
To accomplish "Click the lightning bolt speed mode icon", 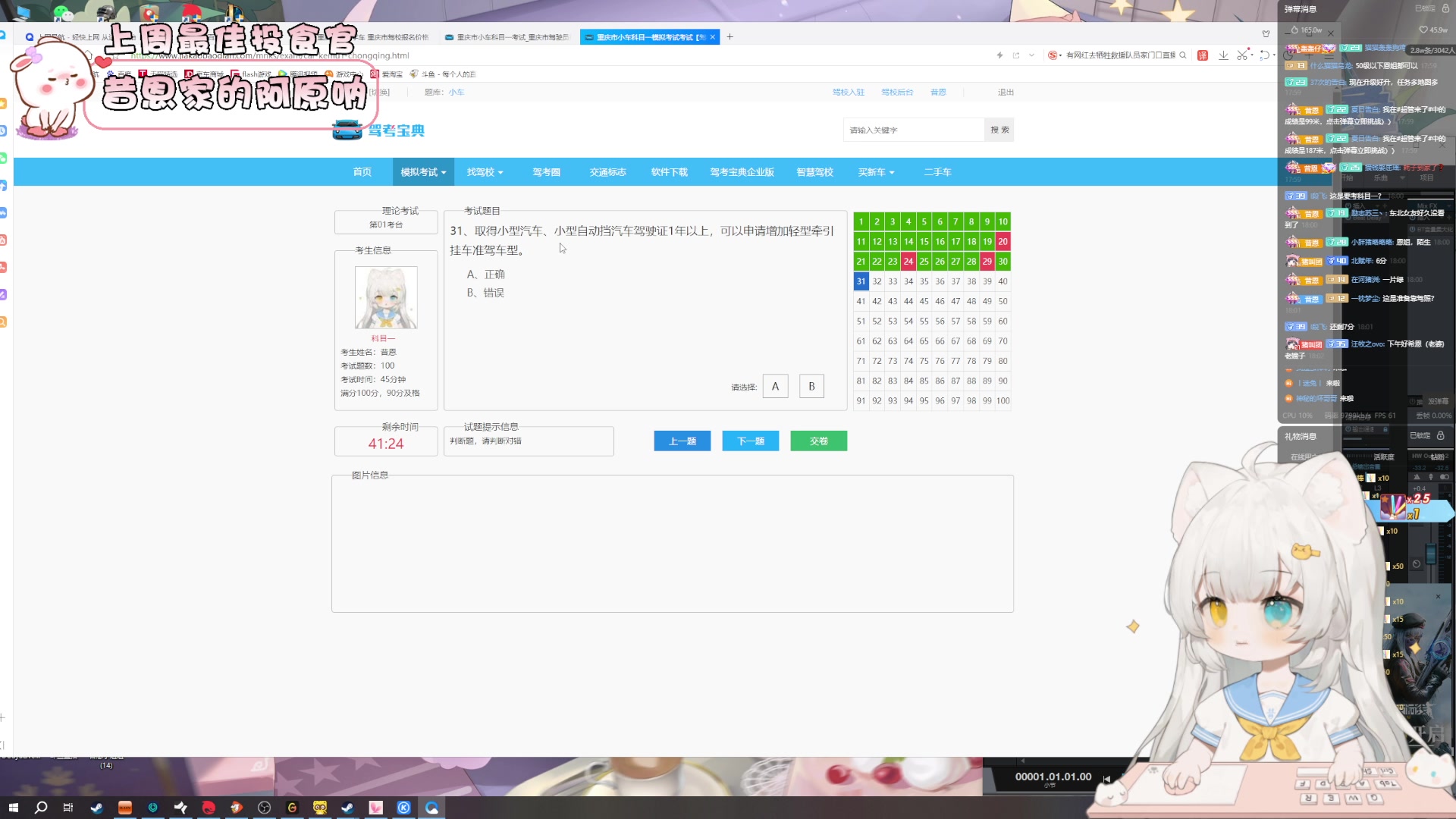I will point(999,55).
